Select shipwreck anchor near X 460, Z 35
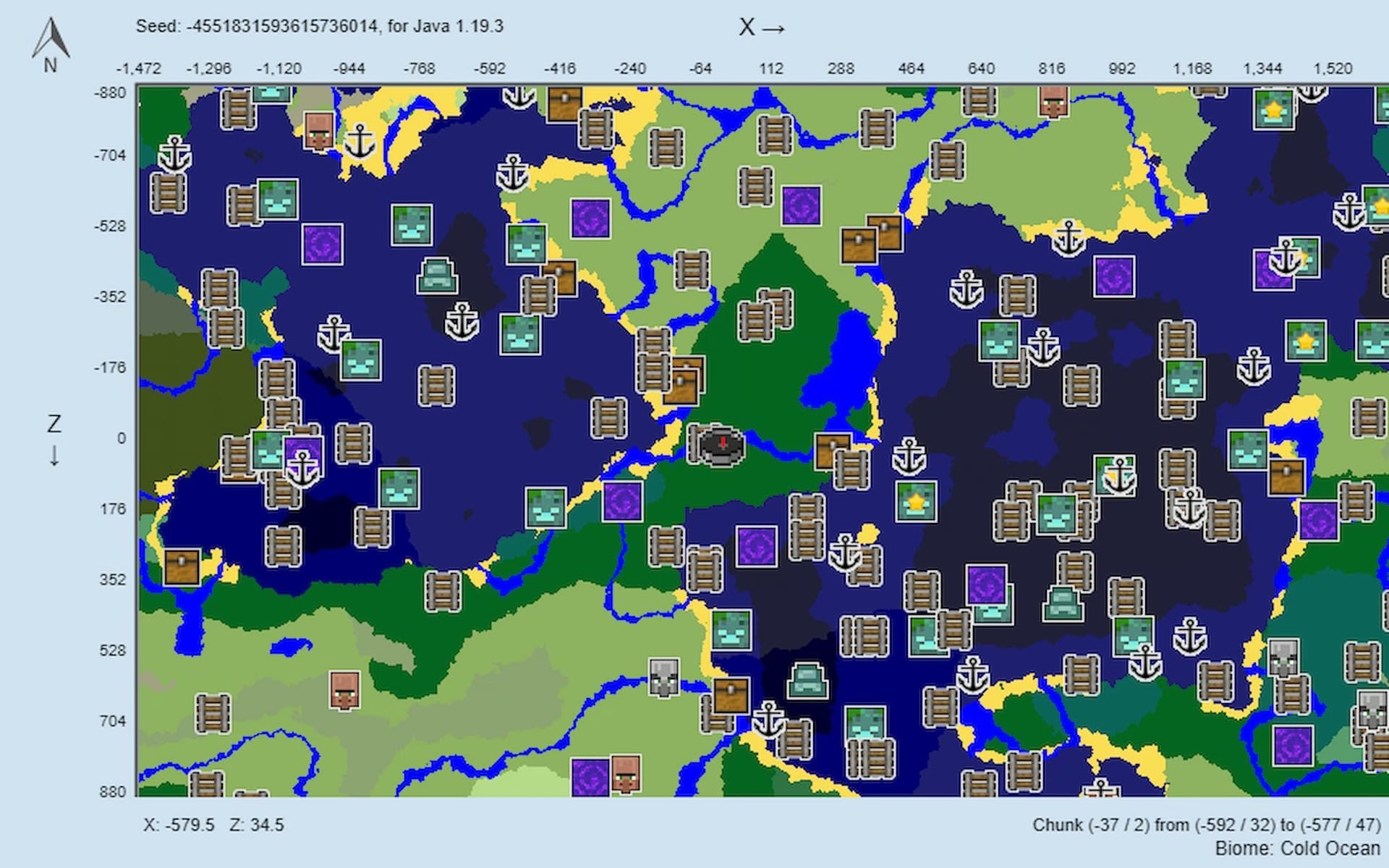Screen dimensions: 1389x868 tap(909, 456)
